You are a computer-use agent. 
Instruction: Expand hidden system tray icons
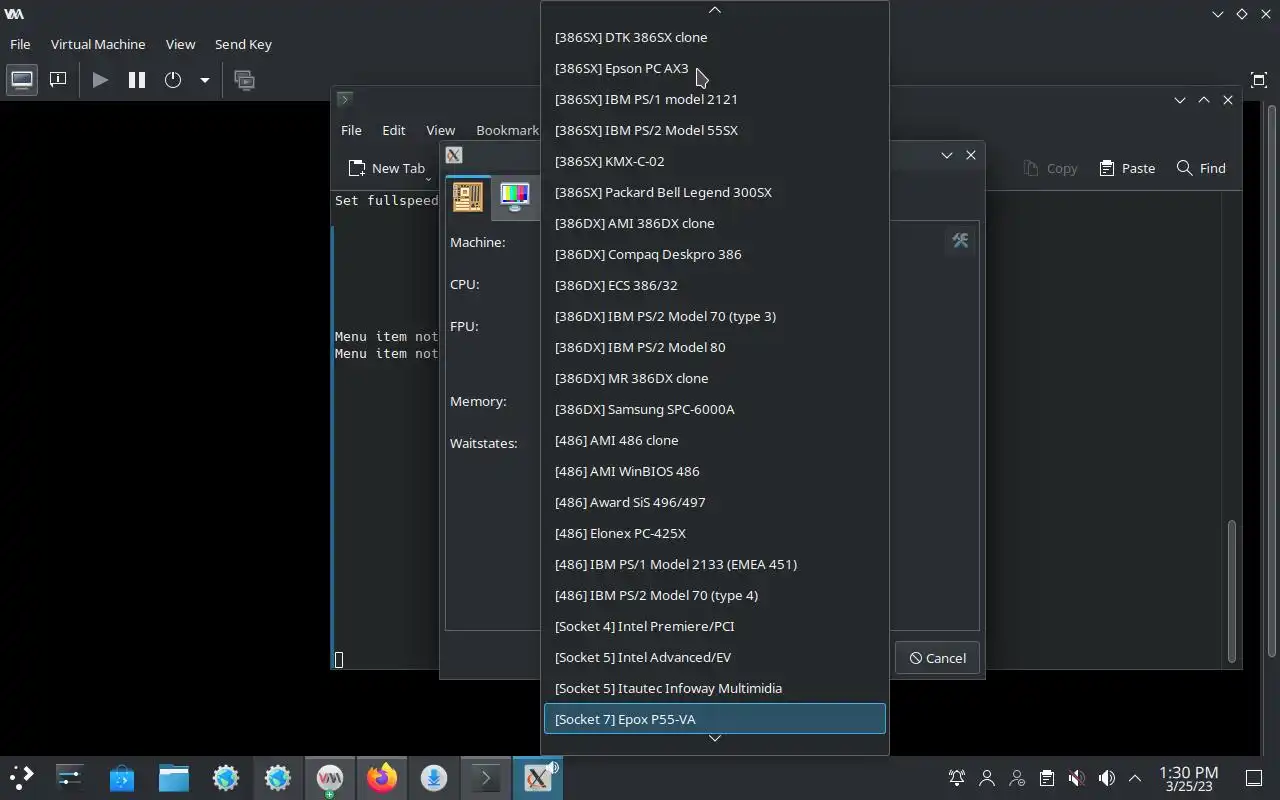(1135, 778)
